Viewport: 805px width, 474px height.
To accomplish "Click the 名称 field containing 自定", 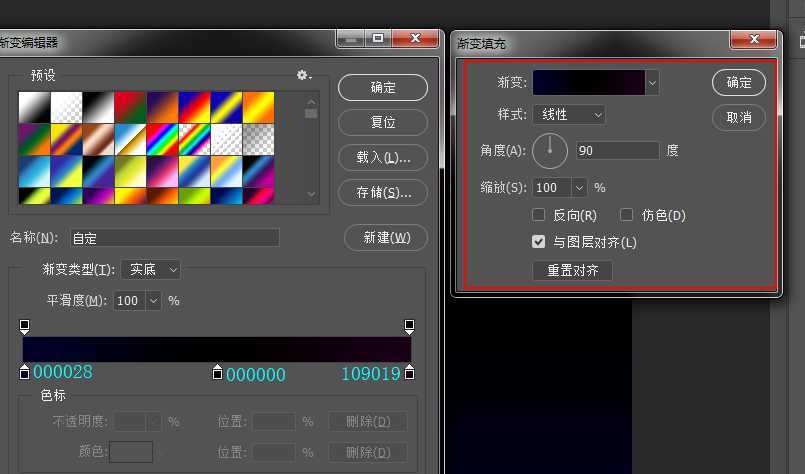I will [x=174, y=238].
